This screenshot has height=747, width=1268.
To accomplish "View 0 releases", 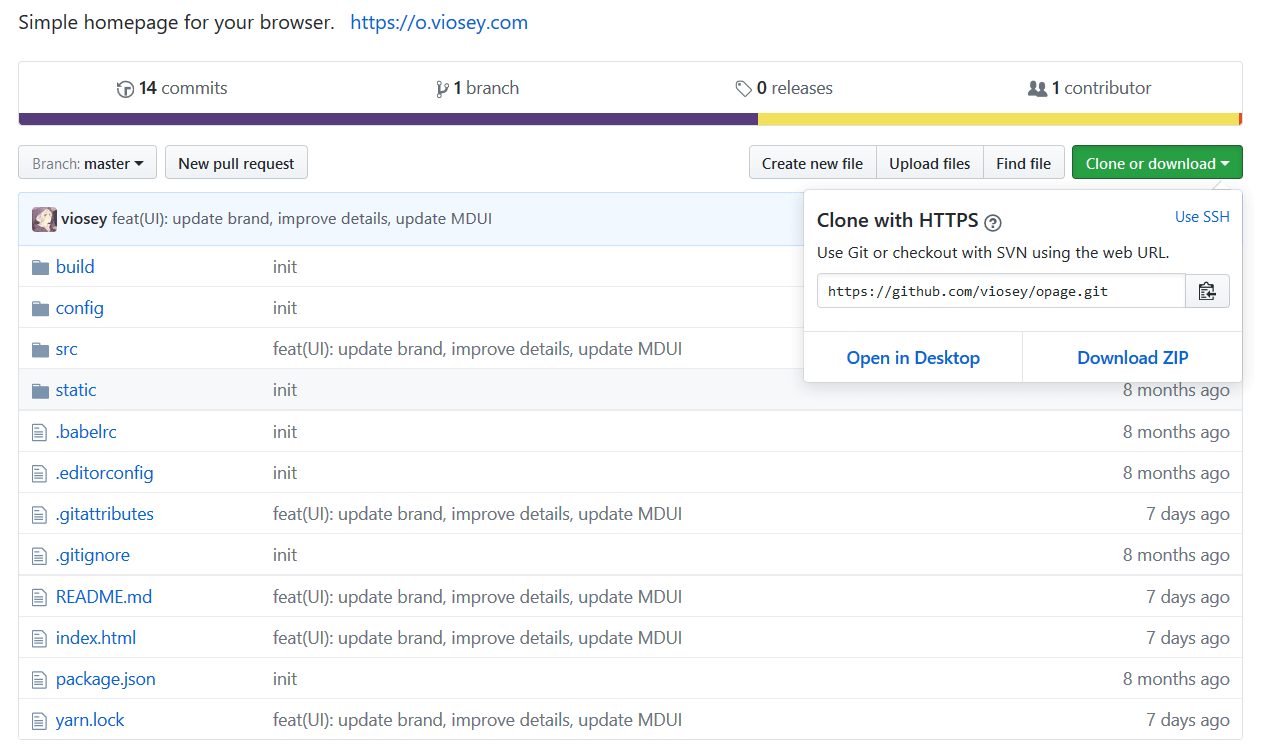I will tap(784, 88).
